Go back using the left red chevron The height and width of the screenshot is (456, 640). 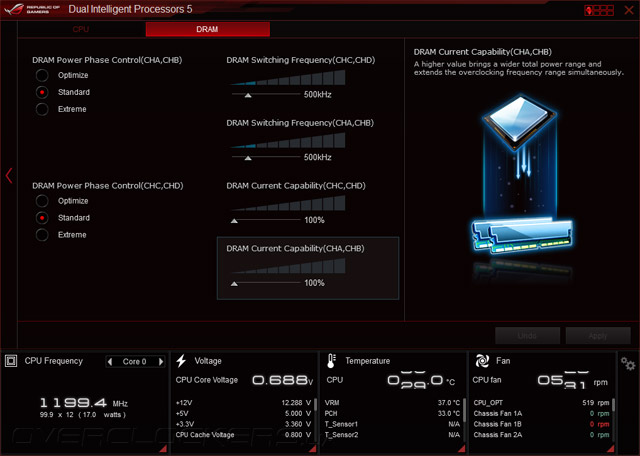click(x=9, y=176)
